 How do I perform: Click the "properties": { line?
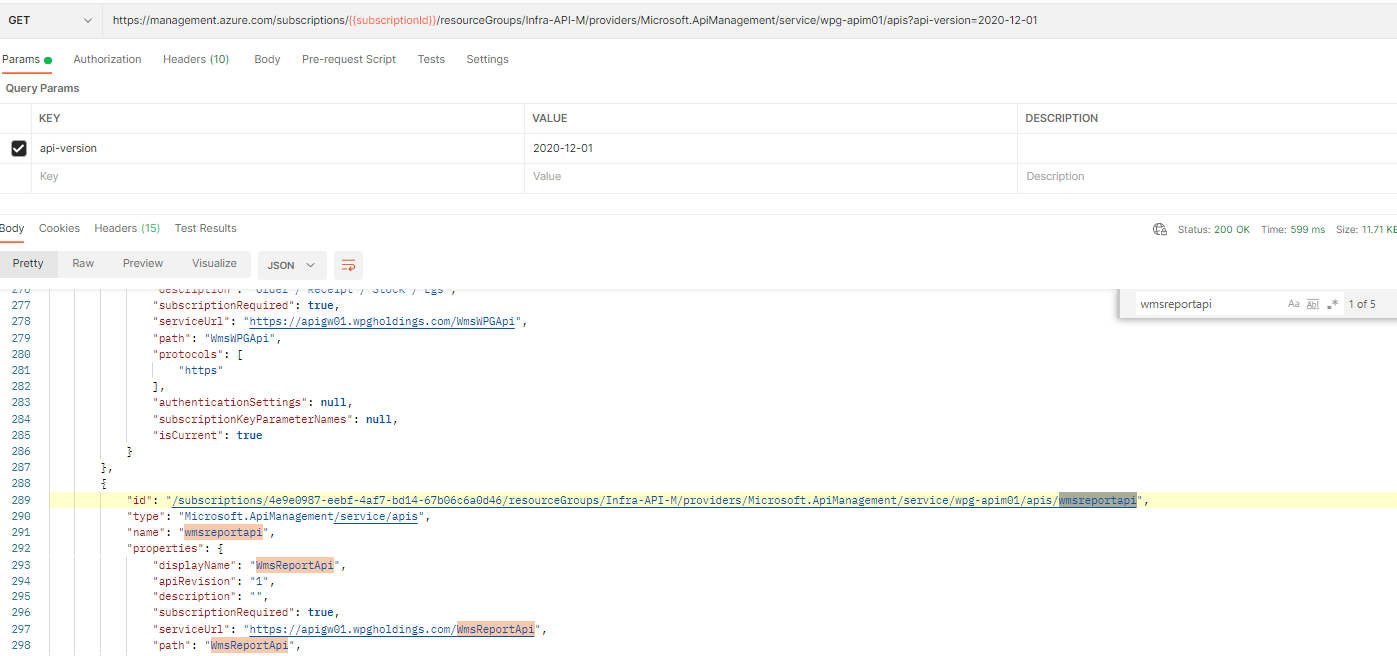[175, 549]
